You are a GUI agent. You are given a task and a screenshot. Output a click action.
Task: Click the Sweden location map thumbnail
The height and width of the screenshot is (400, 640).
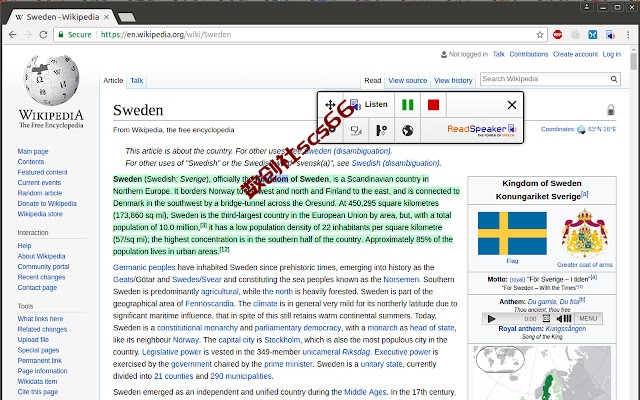[x=542, y=373]
